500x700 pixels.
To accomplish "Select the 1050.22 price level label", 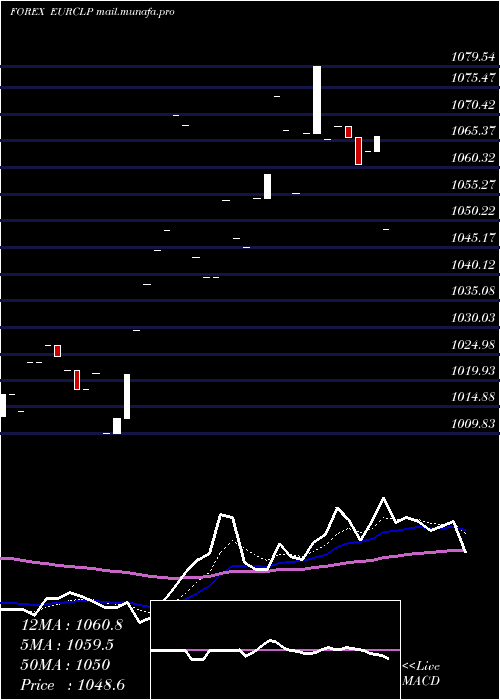I will [x=473, y=211].
